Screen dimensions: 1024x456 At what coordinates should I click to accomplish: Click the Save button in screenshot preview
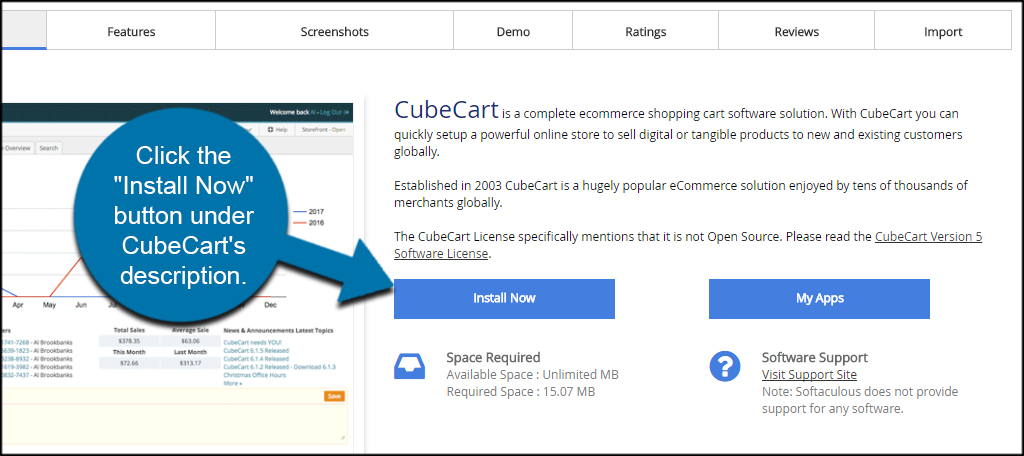point(334,396)
